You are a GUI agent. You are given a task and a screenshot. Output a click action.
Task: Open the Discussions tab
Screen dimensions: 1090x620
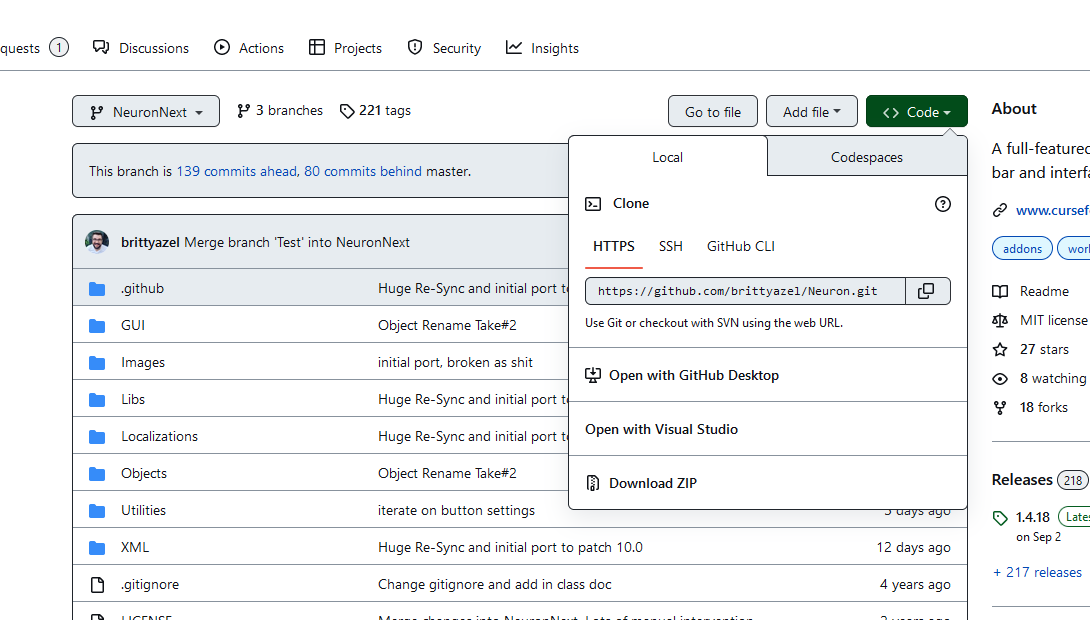pyautogui.click(x=140, y=48)
